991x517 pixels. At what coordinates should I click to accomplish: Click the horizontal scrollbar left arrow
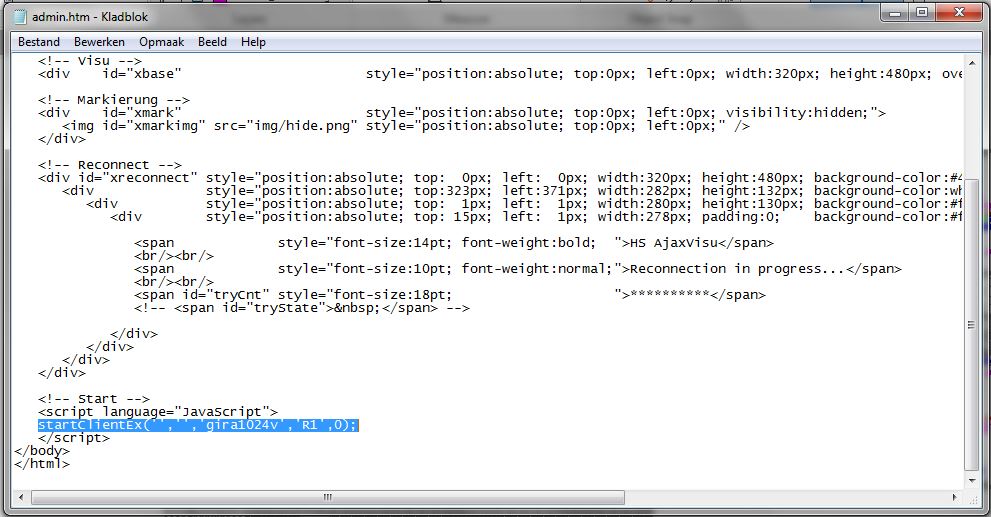(x=22, y=497)
